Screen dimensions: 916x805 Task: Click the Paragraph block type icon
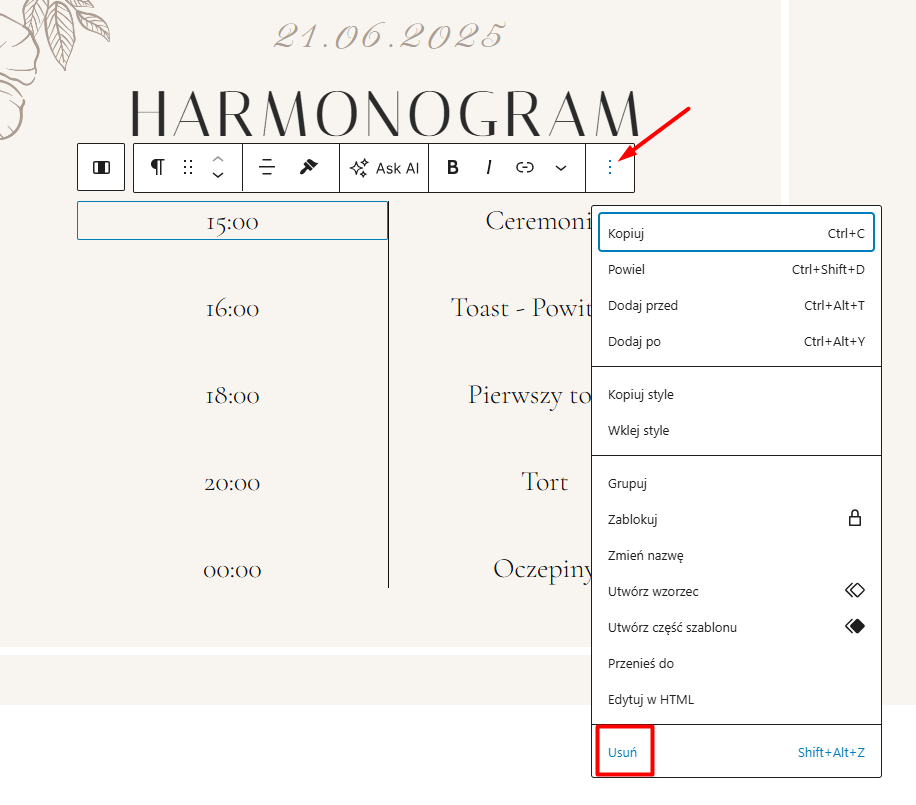157,167
